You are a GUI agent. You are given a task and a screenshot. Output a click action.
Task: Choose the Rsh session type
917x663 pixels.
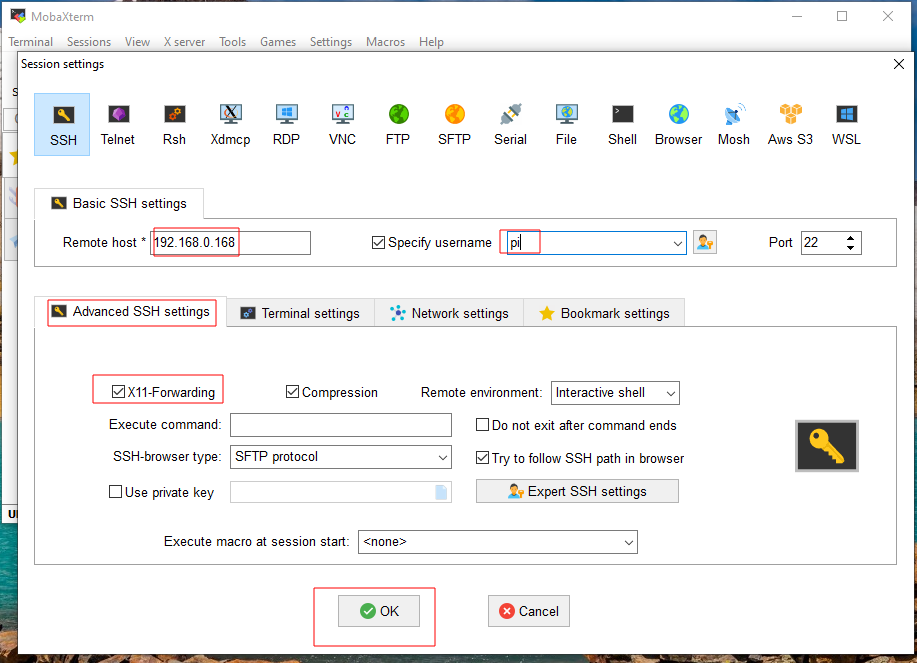click(174, 125)
